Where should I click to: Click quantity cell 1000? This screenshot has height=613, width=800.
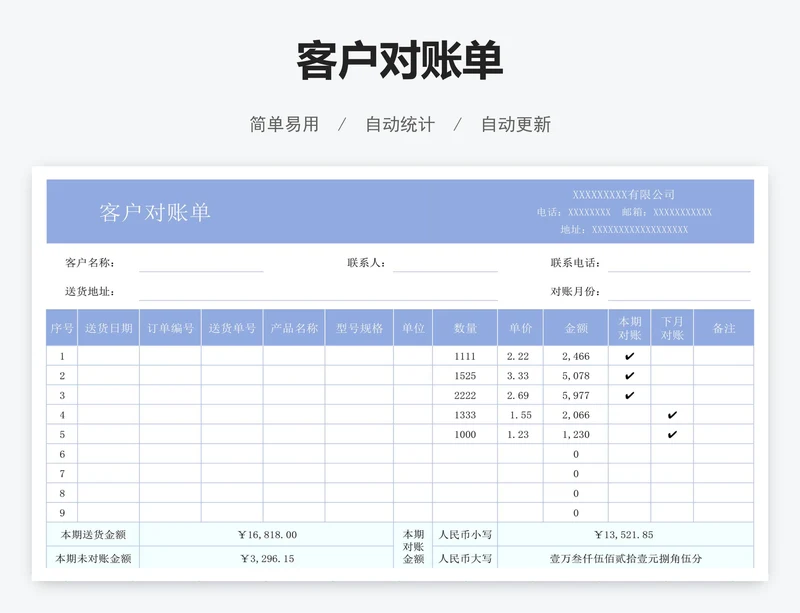point(465,434)
